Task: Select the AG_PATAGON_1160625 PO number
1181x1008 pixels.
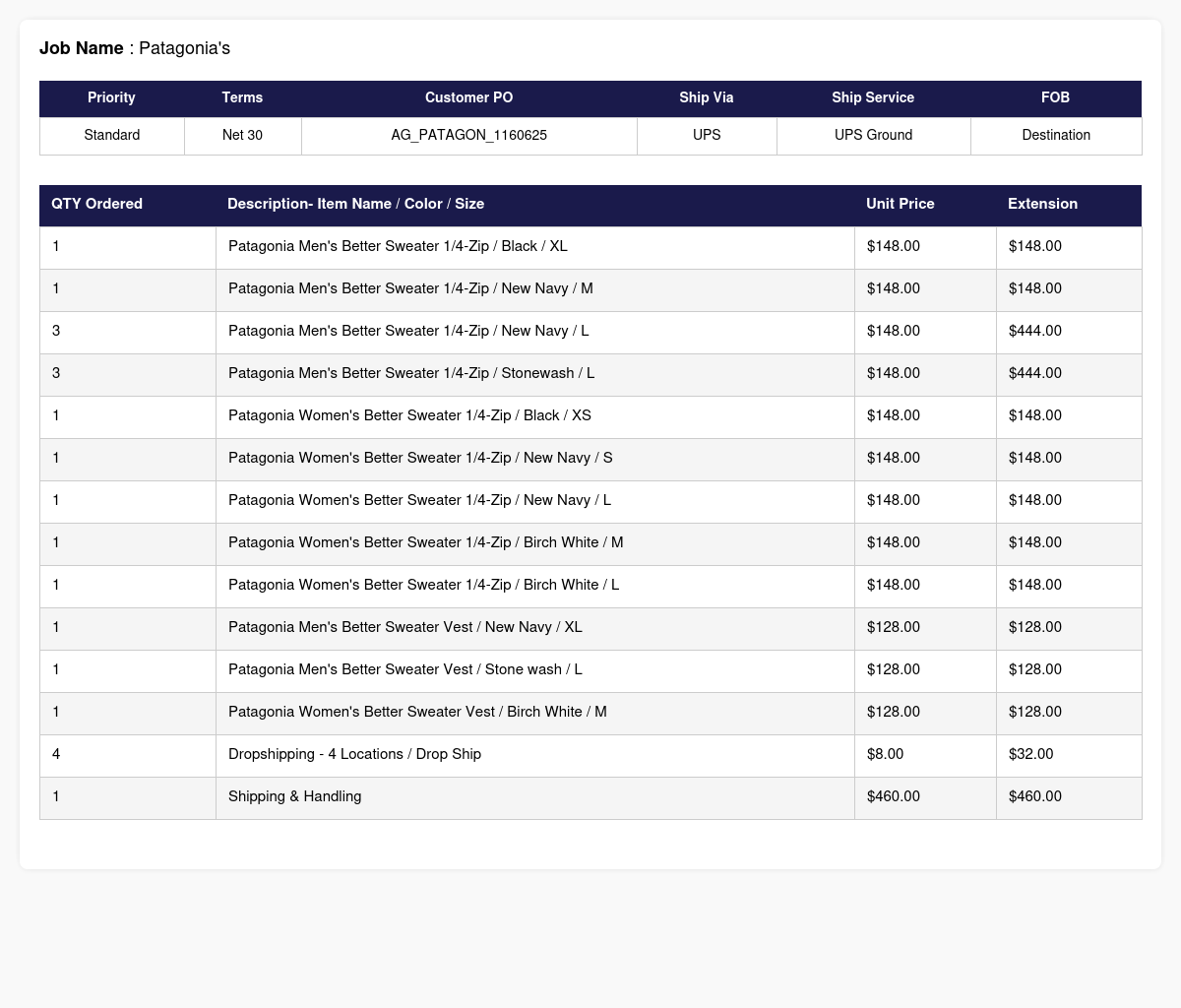Action: pyautogui.click(x=469, y=136)
